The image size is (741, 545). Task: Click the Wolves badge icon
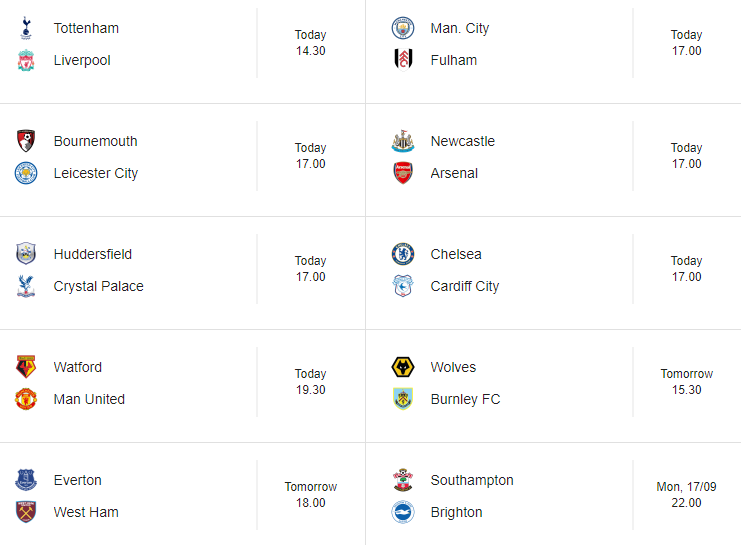pos(403,367)
